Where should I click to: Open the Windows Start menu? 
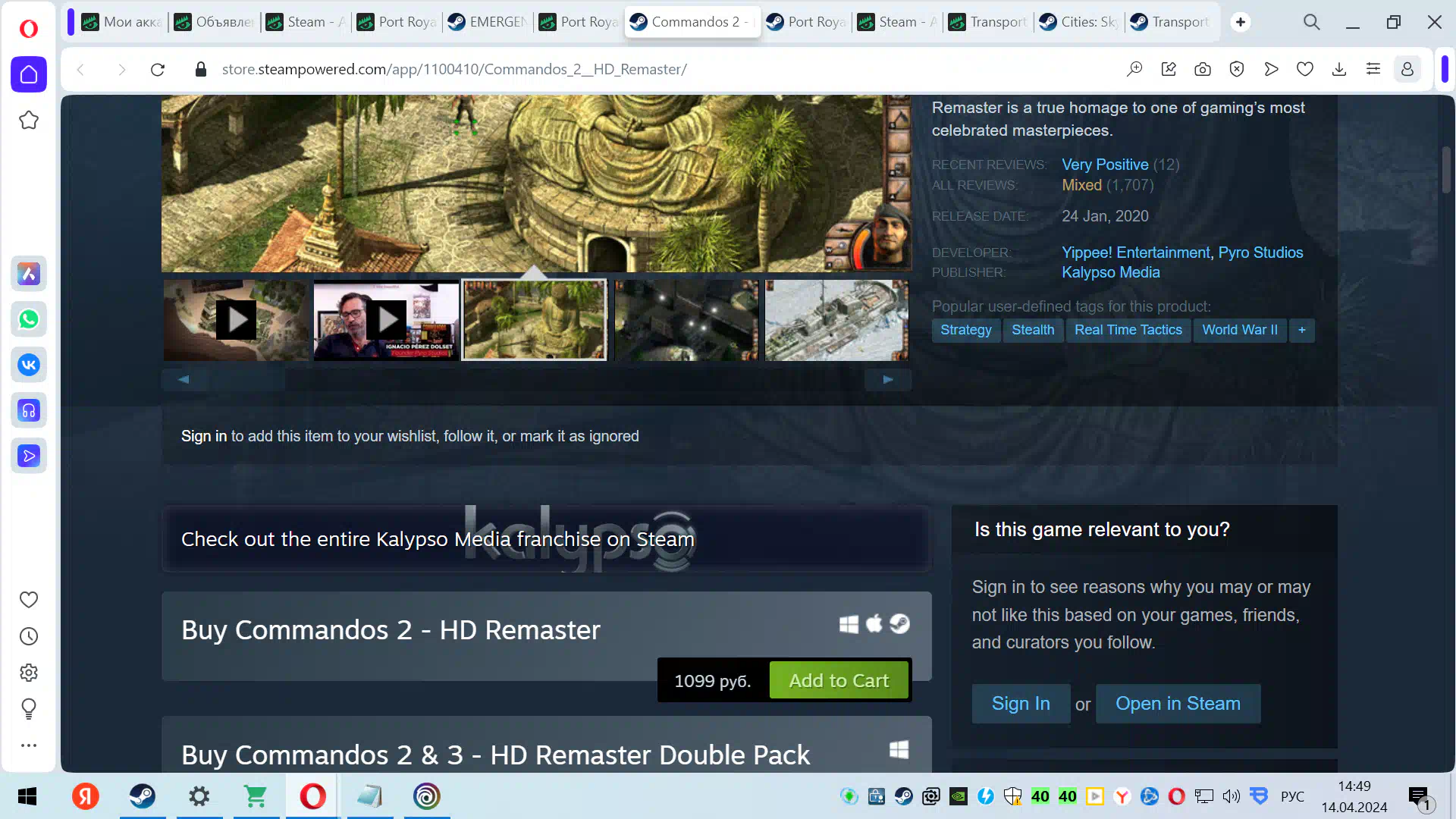point(27,796)
